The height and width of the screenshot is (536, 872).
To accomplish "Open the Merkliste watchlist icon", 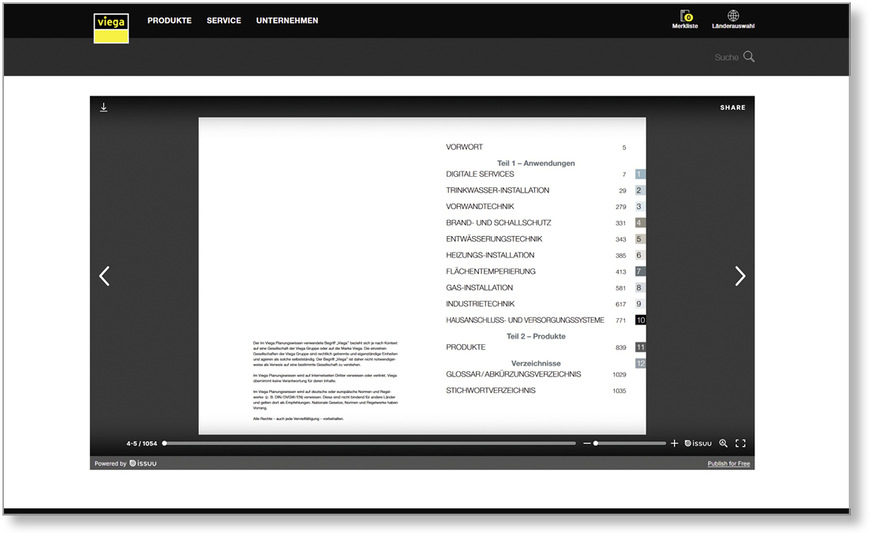I will click(x=685, y=17).
